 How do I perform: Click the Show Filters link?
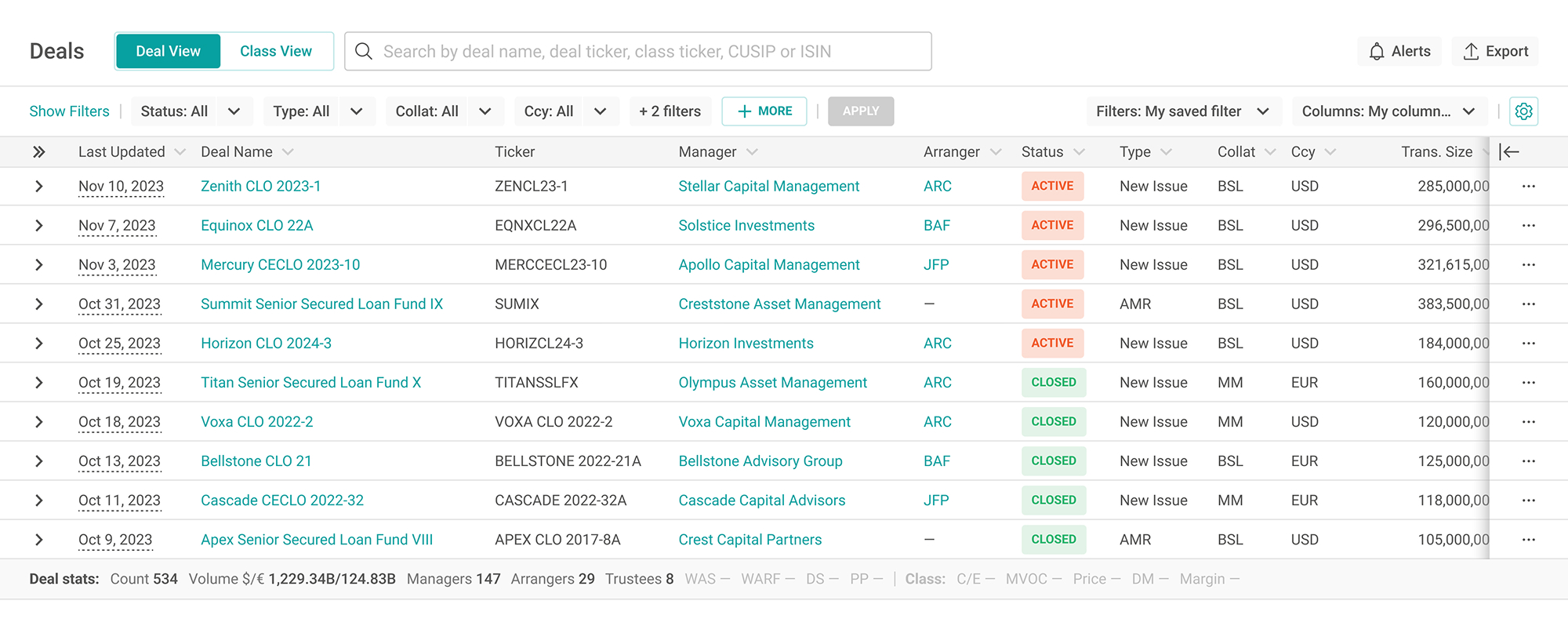click(x=69, y=111)
